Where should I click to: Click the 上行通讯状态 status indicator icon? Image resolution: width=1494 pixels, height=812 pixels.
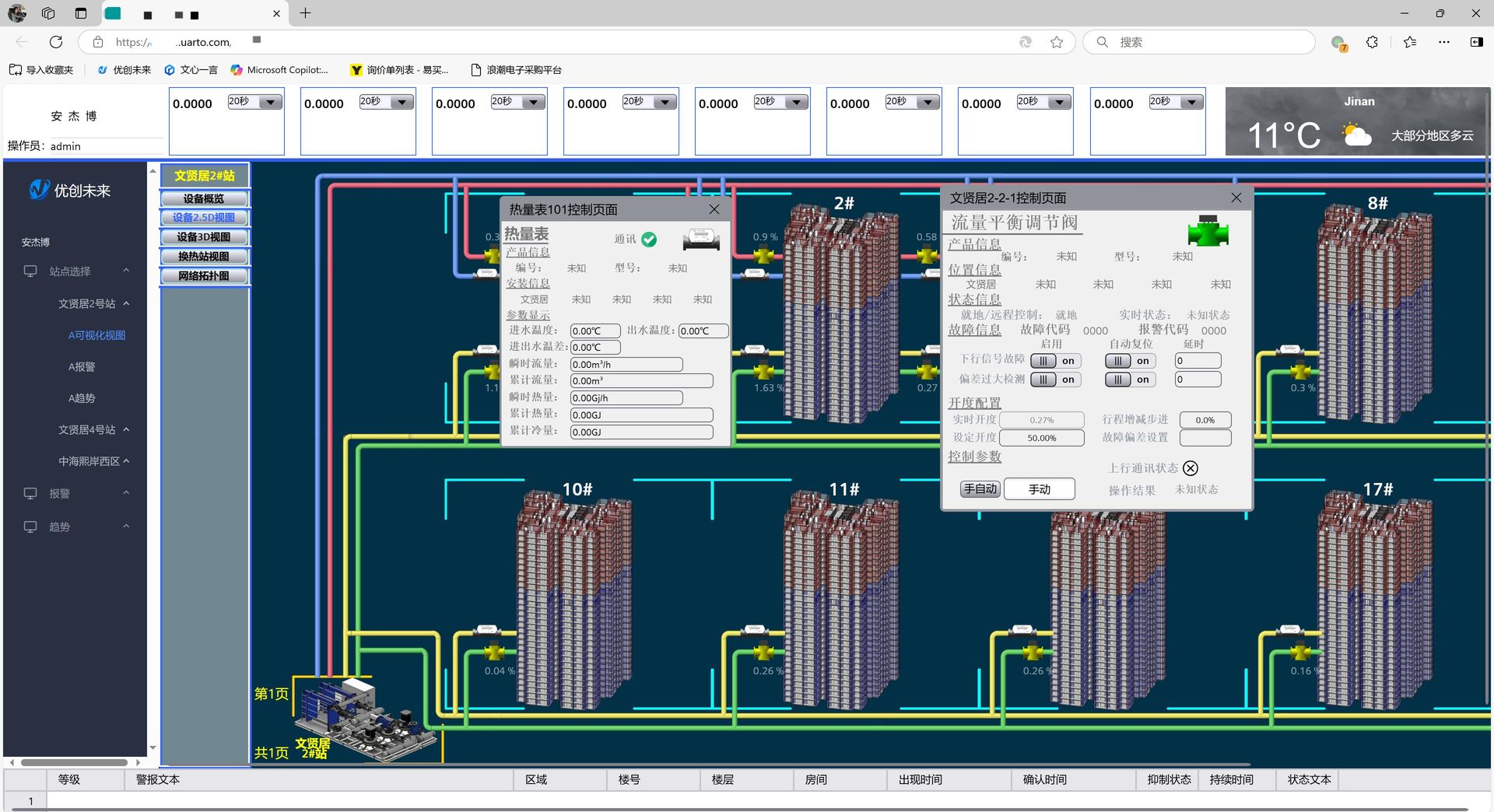[1191, 467]
